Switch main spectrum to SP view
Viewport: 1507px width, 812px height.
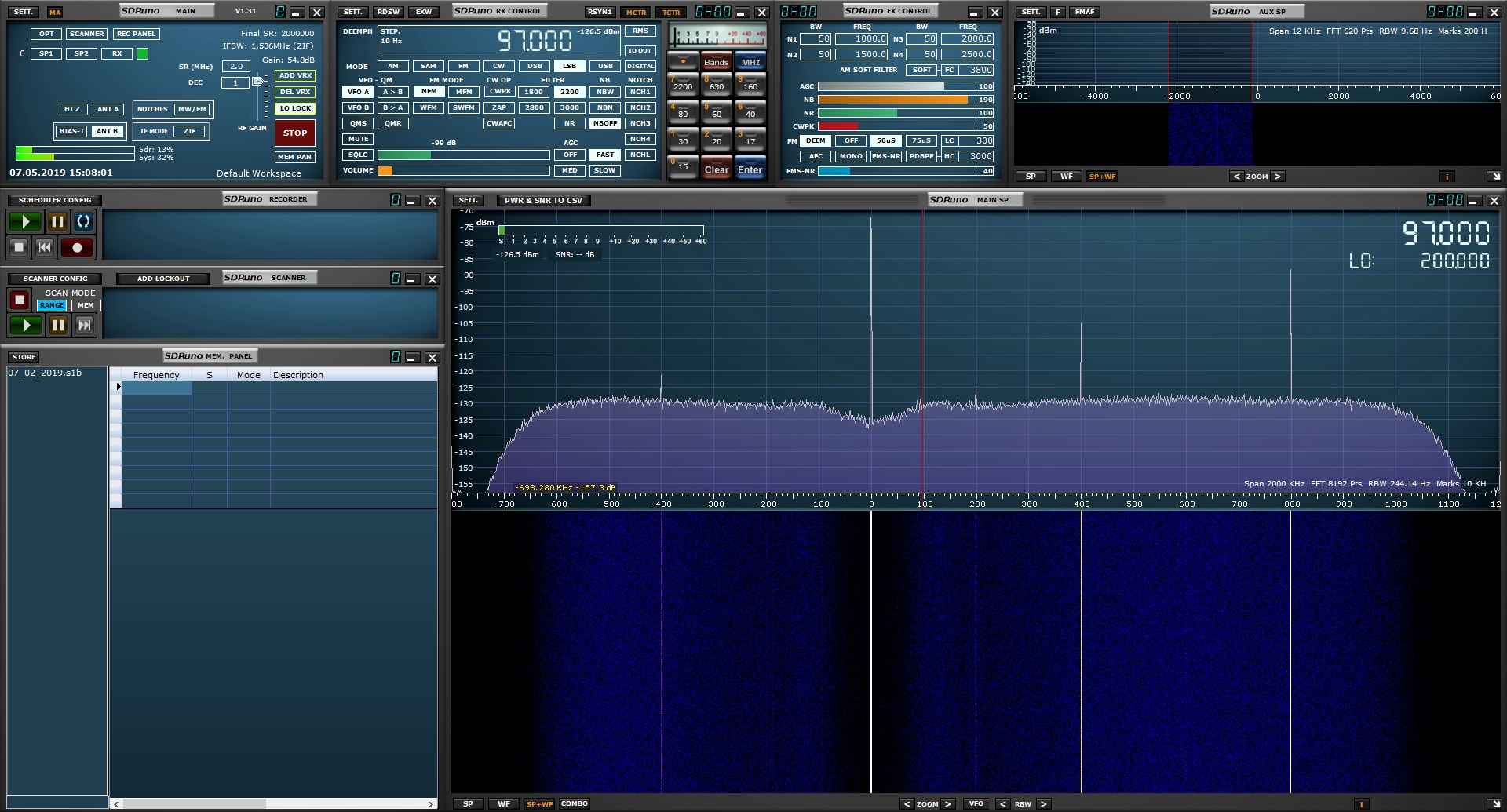(x=468, y=804)
